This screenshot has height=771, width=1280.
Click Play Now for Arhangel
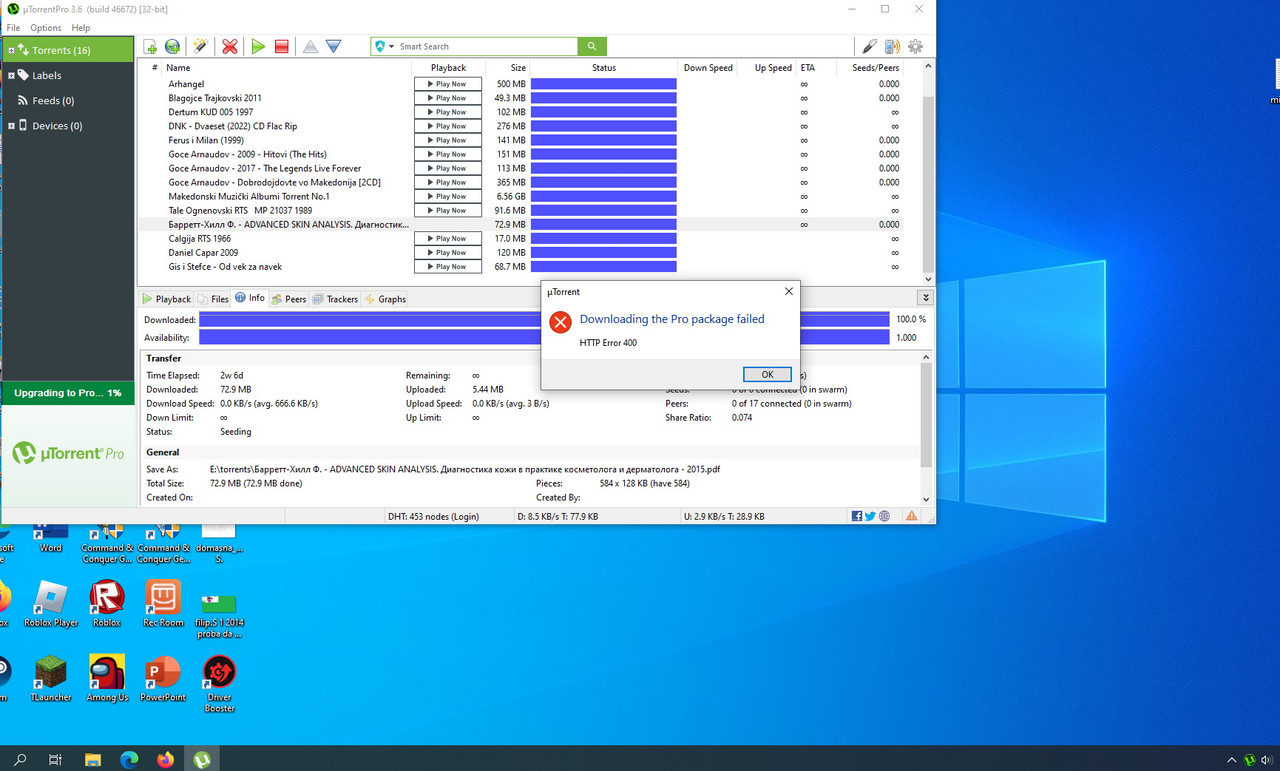click(x=448, y=84)
